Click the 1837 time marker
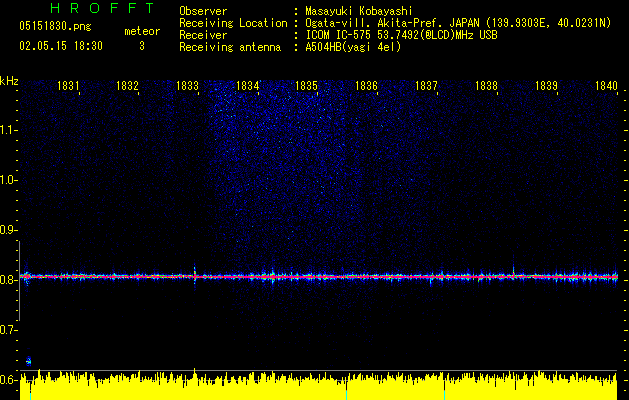The width and height of the screenshot is (629, 400). 426,86
